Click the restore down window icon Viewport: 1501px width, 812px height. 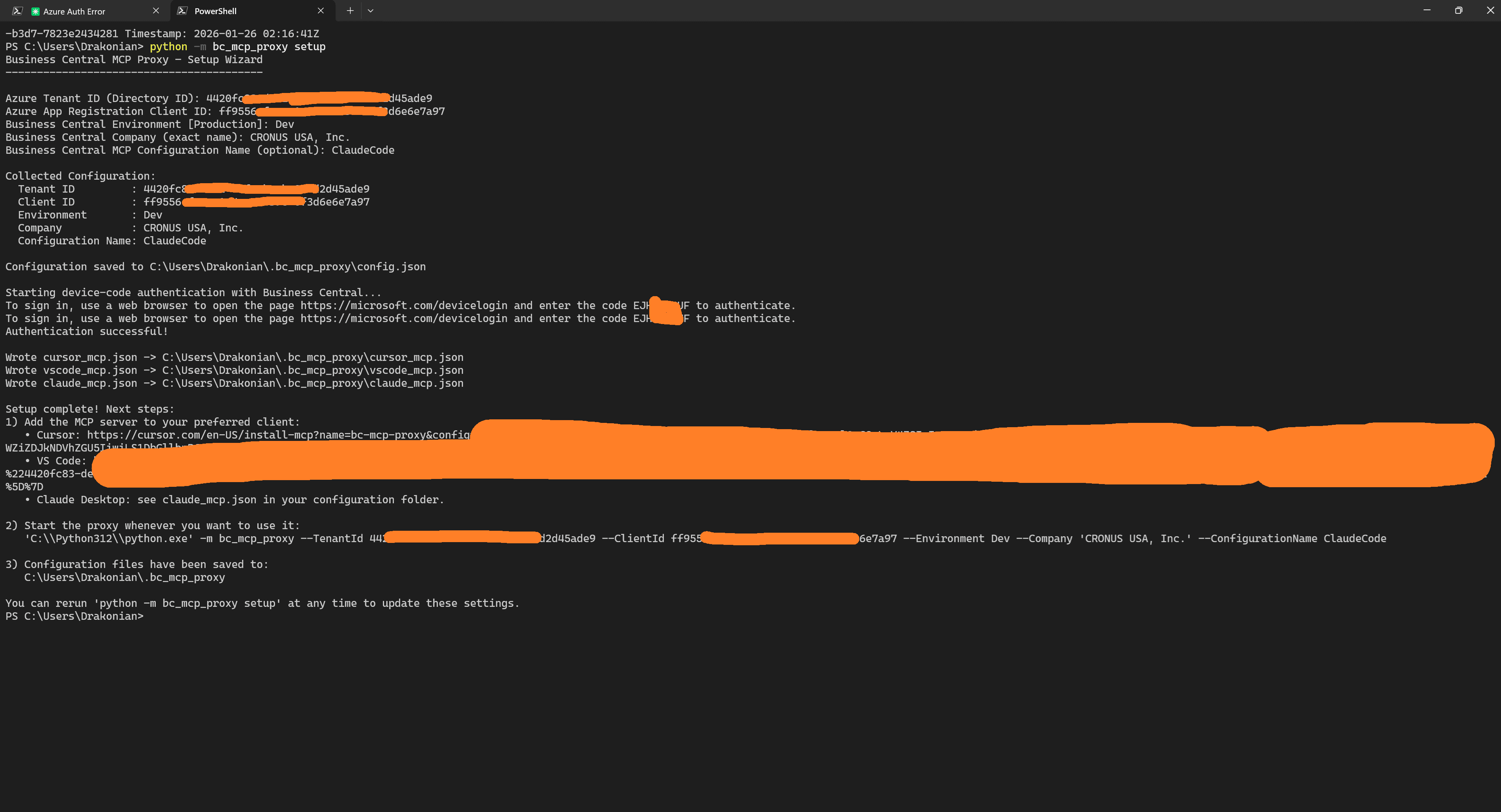click(1459, 10)
